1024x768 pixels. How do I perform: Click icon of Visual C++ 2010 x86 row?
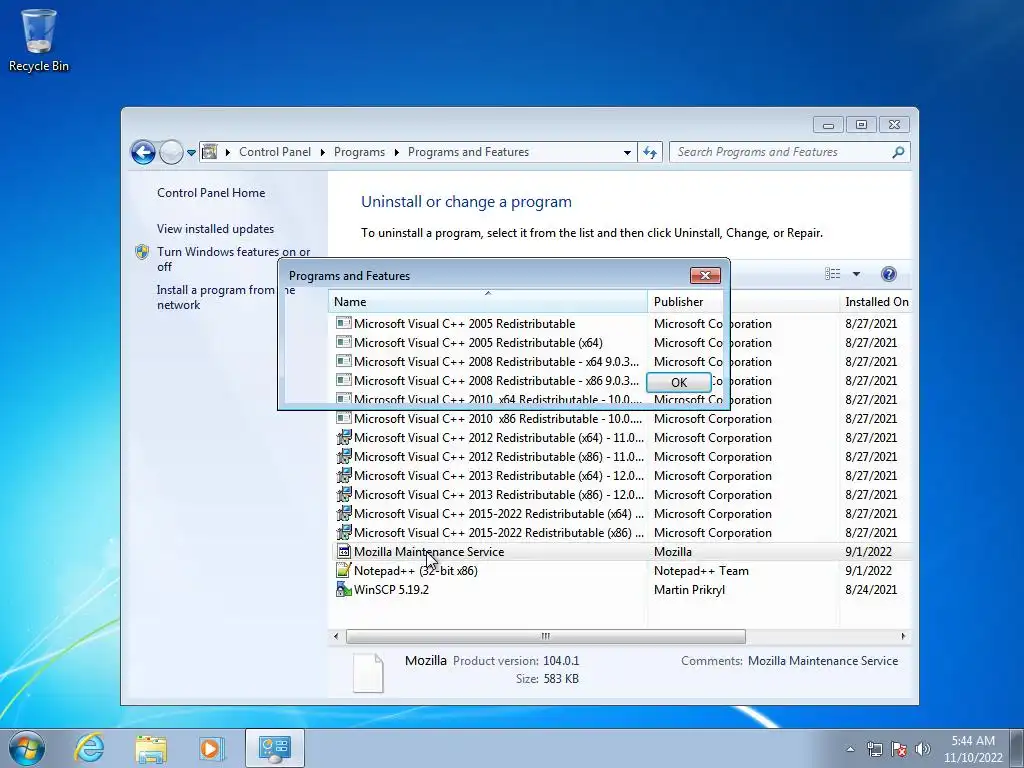coord(344,419)
